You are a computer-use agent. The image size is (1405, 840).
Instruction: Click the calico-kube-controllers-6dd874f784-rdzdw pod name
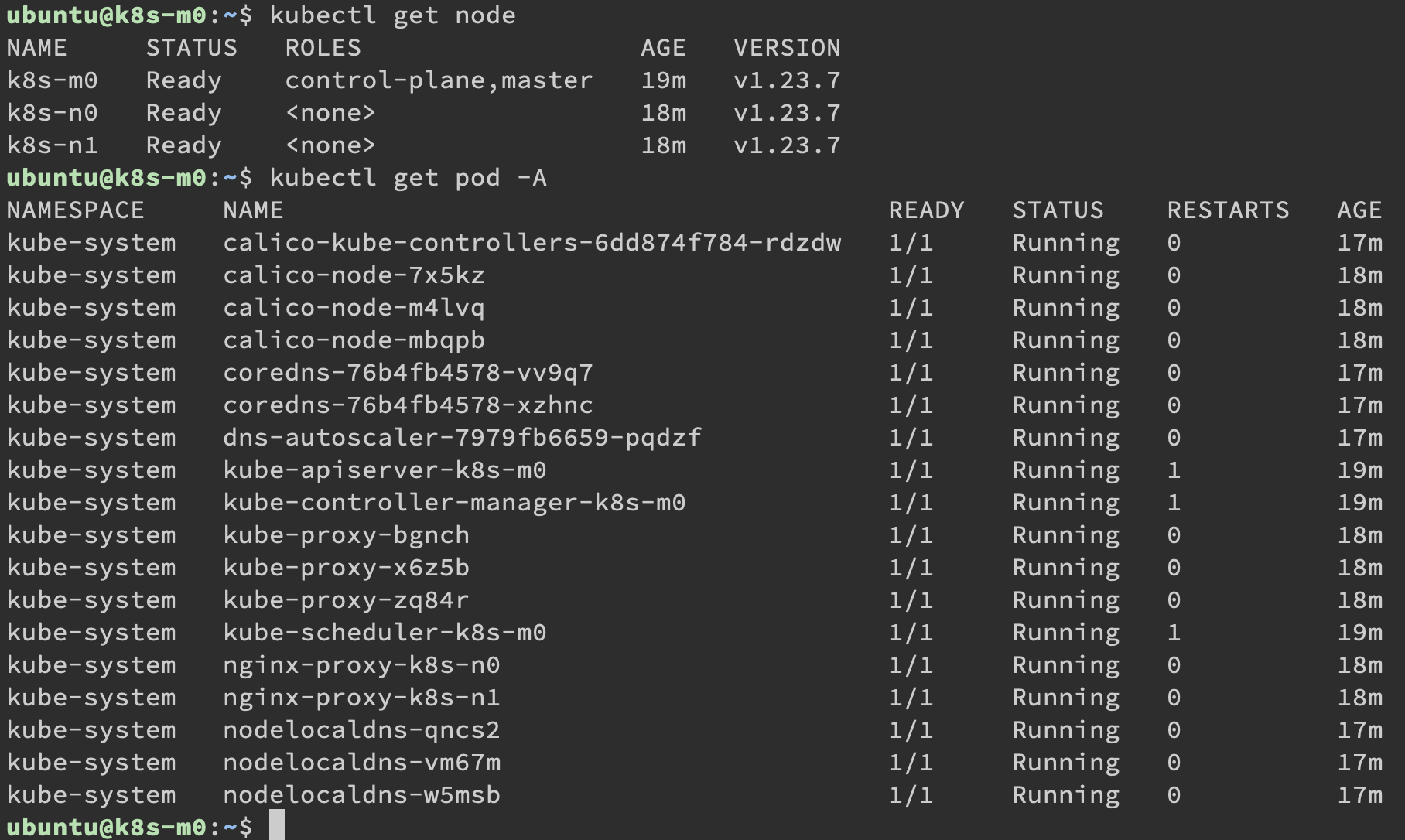point(532,243)
